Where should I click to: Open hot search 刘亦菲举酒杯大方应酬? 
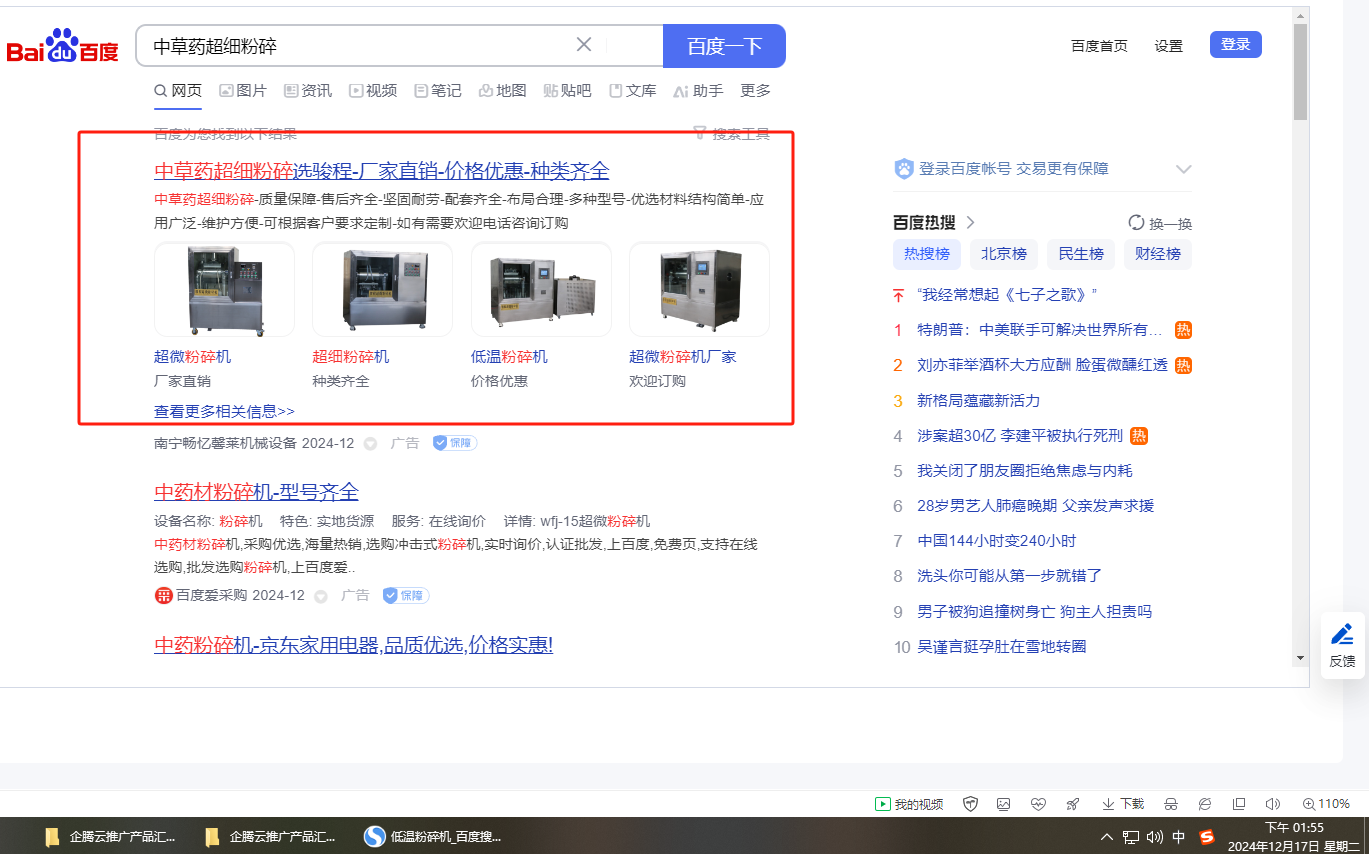pyautogui.click(x=1043, y=365)
